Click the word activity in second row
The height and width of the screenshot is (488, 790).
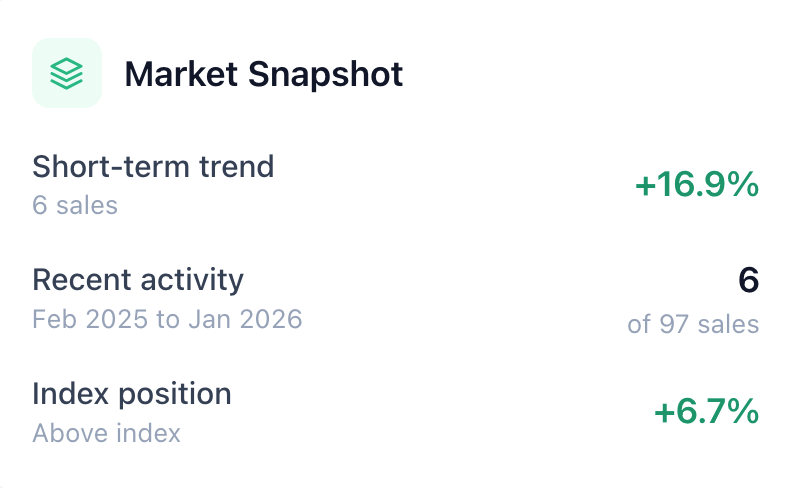click(x=190, y=280)
